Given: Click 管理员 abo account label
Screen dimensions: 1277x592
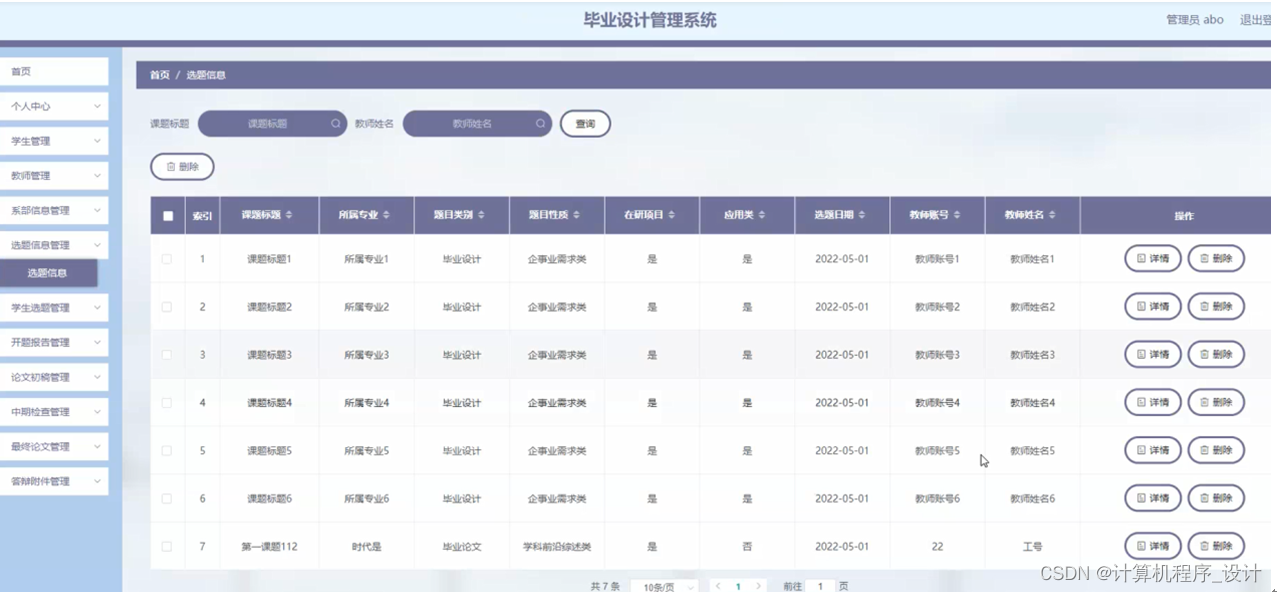Looking at the screenshot, I should (1195, 20).
